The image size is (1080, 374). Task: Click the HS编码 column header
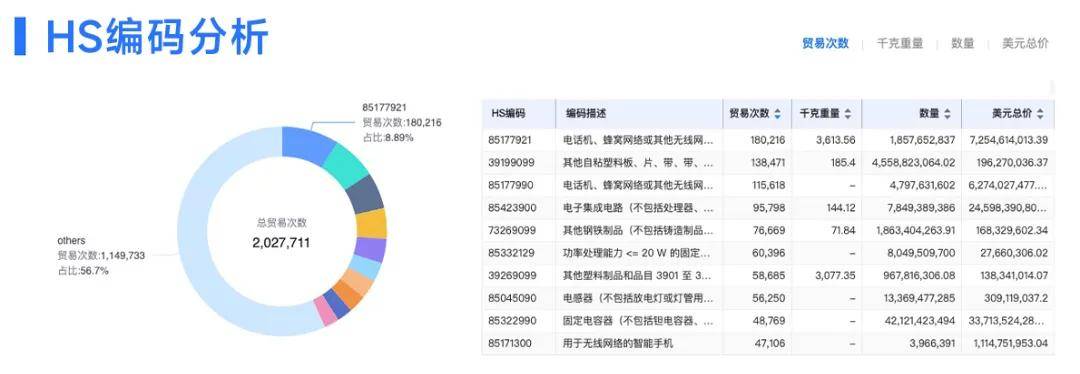tap(508, 114)
